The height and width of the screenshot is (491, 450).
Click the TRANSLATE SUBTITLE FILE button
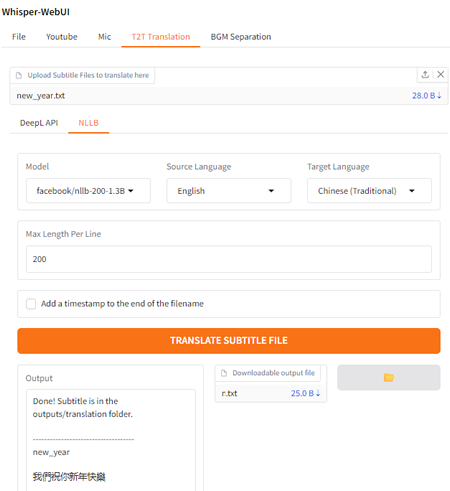click(229, 341)
